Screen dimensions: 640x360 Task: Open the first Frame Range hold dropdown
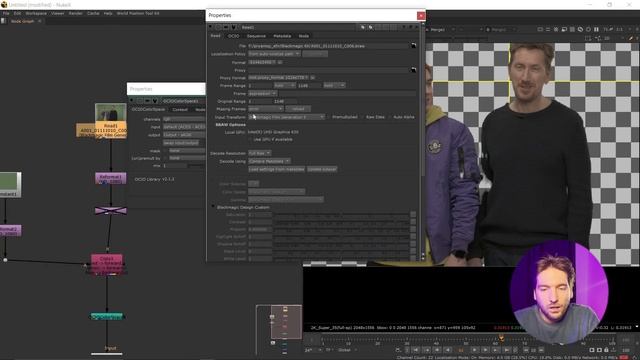pyautogui.click(x=284, y=85)
